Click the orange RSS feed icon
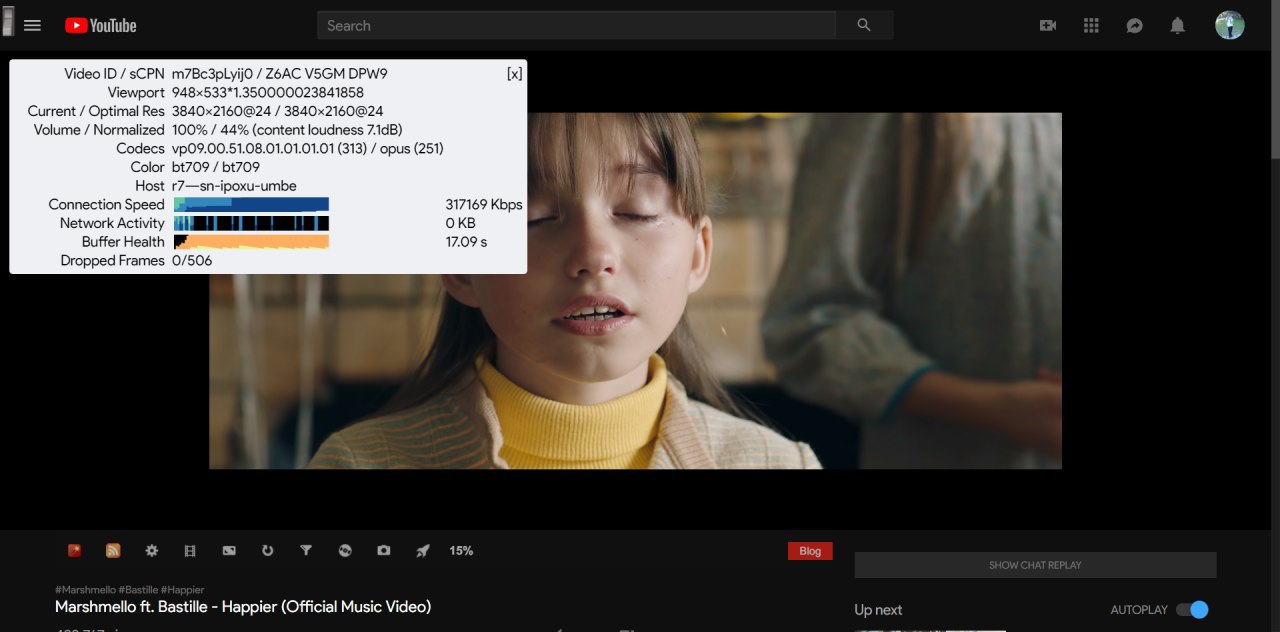 [113, 551]
